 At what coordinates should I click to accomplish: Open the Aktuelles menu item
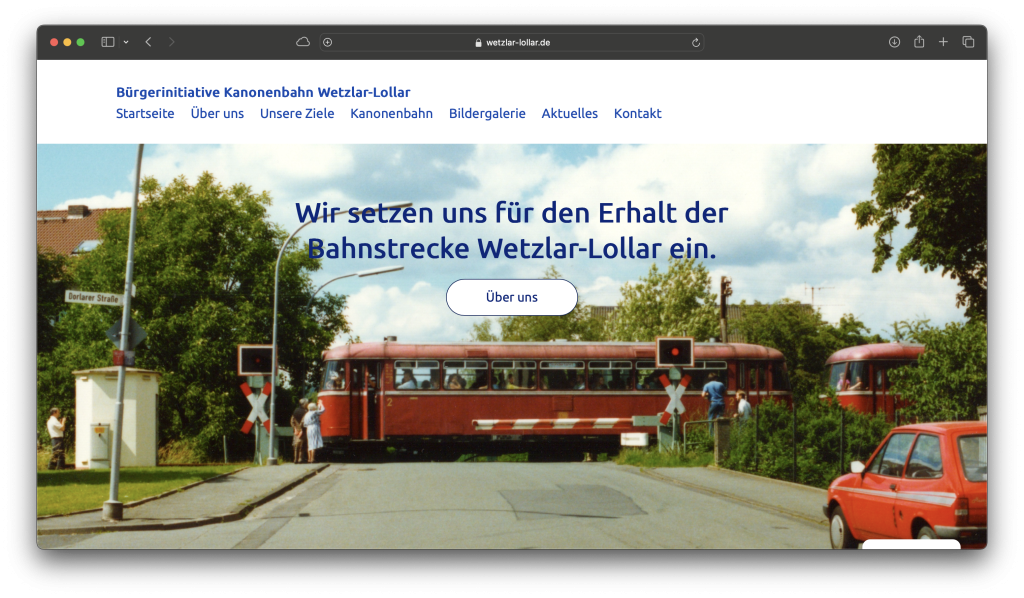[569, 114]
